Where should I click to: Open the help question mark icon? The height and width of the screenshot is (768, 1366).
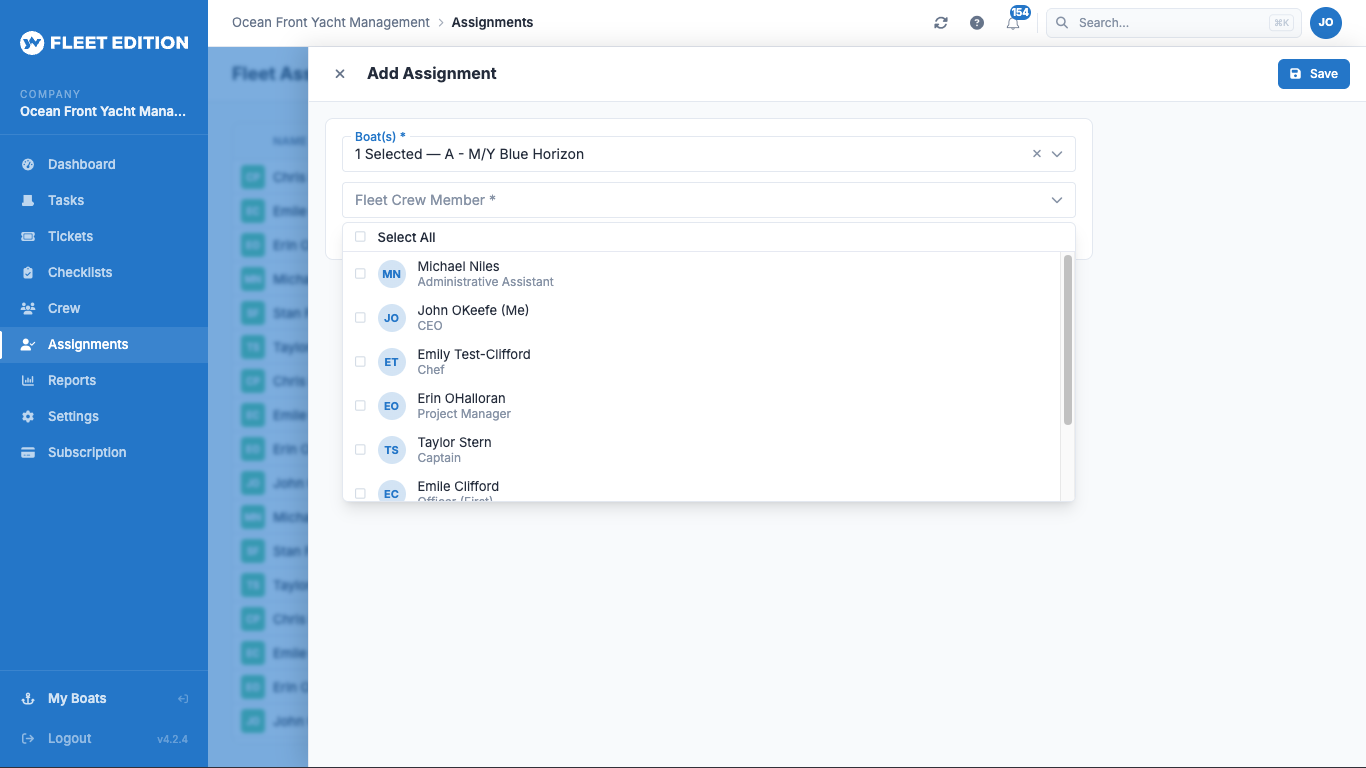coord(977,22)
